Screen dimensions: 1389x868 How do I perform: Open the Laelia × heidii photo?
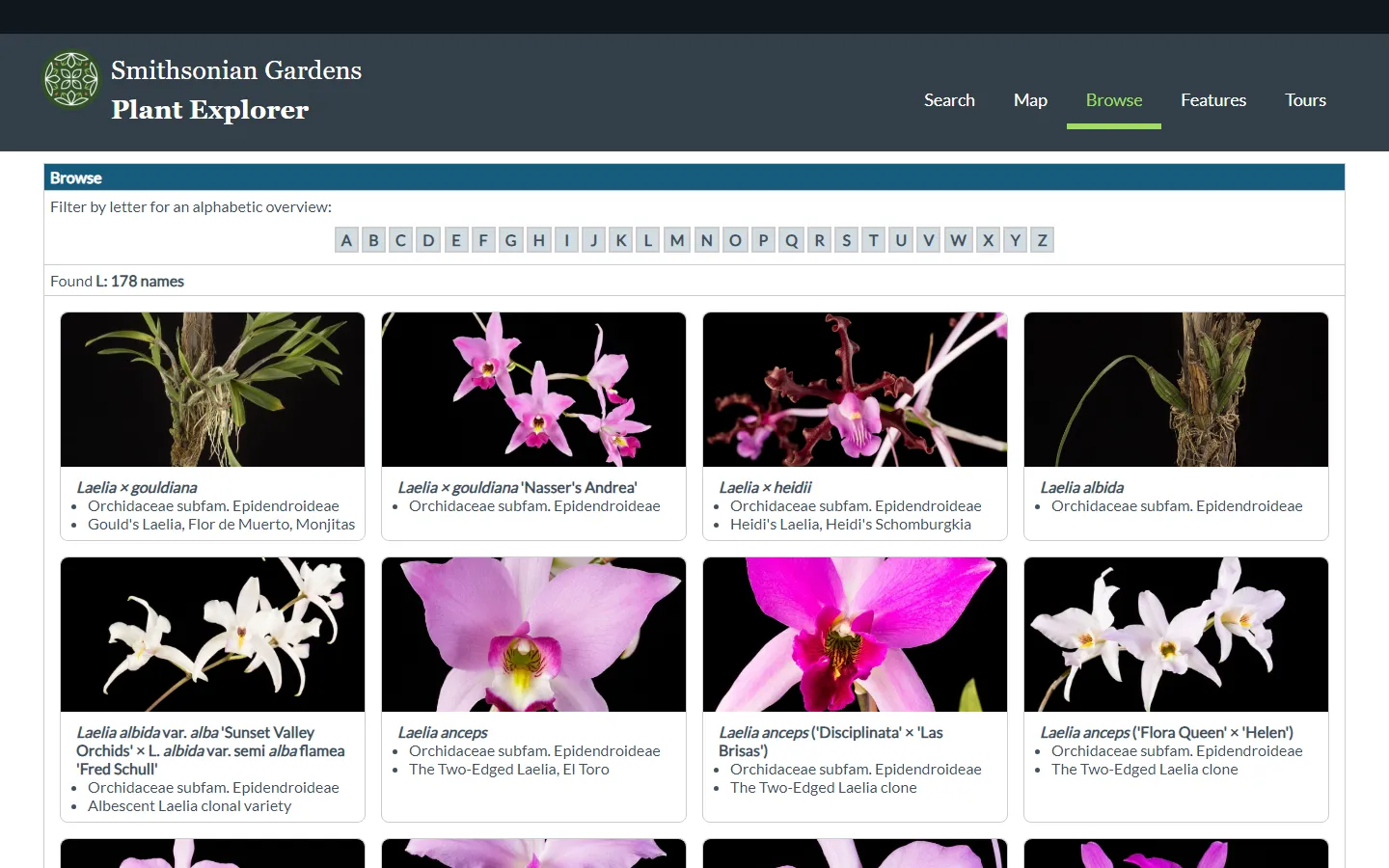[x=855, y=390]
